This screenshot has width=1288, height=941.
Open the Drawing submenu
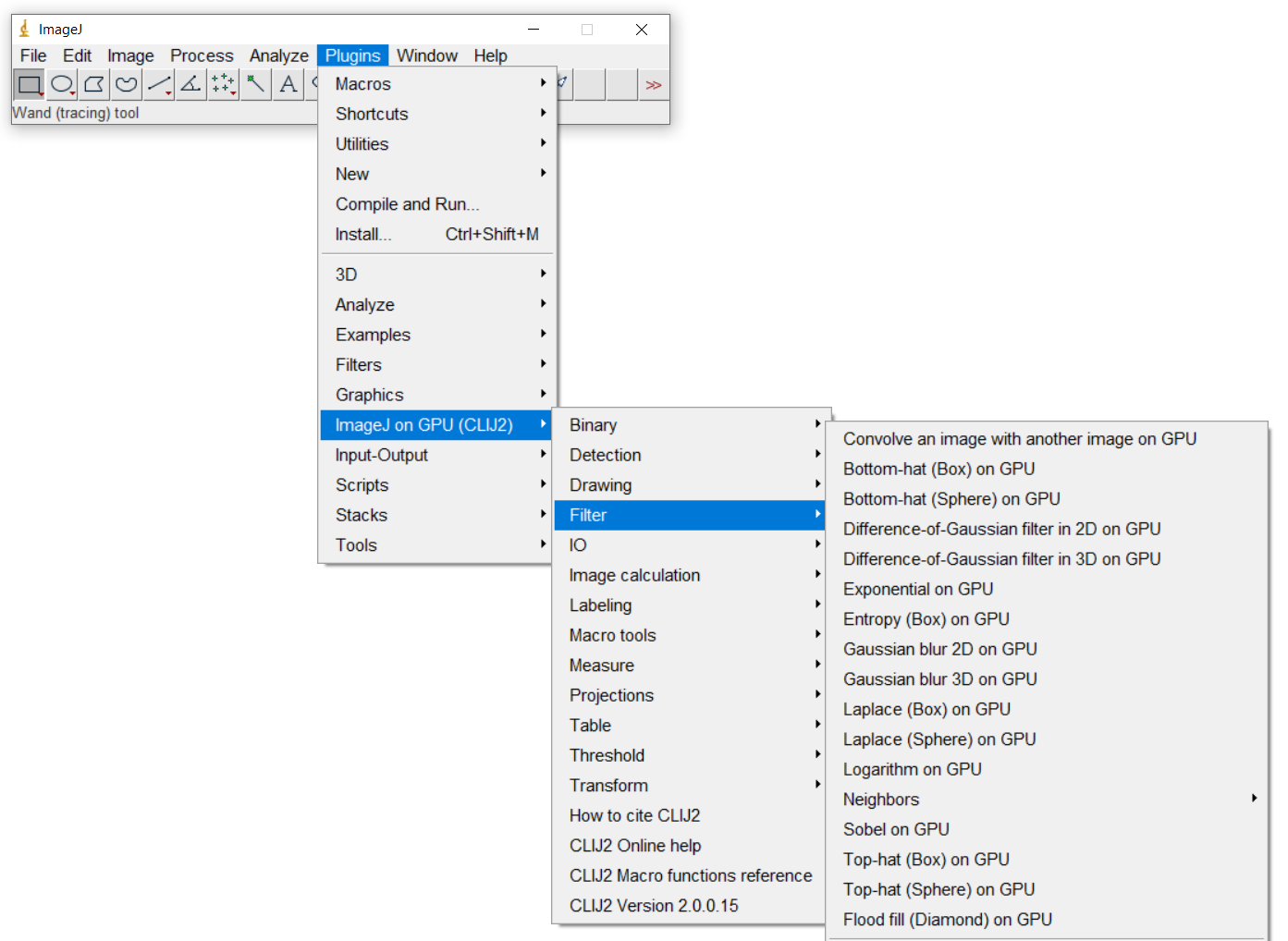pos(689,485)
